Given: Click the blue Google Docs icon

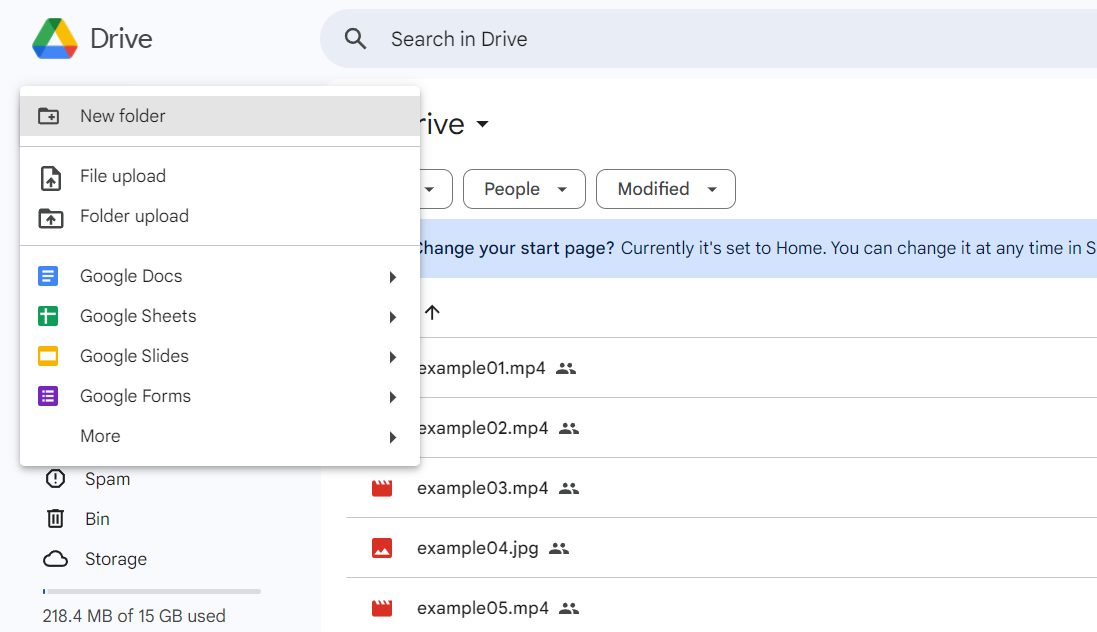Looking at the screenshot, I should click(48, 276).
